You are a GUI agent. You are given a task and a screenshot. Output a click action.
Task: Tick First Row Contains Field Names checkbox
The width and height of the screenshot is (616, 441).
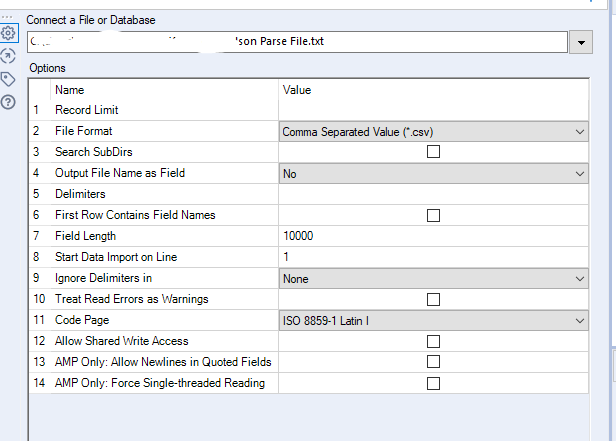[x=434, y=215]
